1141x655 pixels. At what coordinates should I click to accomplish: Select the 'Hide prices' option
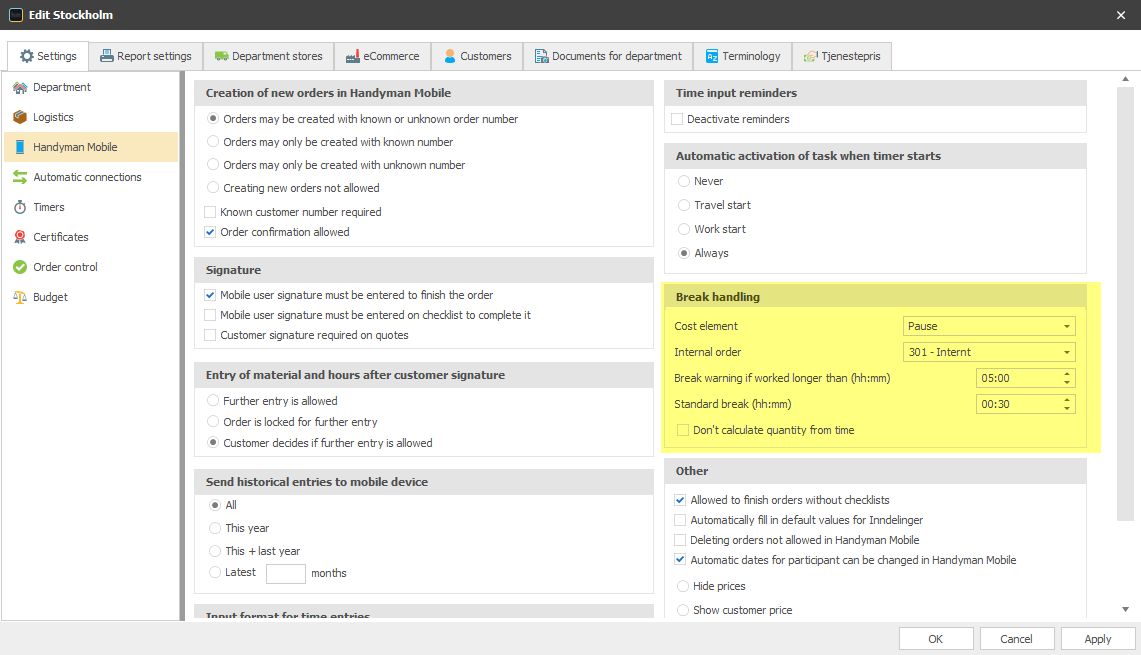(683, 586)
